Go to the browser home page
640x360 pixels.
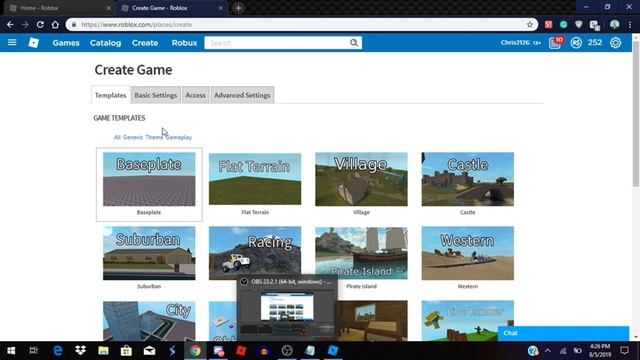coord(55,24)
